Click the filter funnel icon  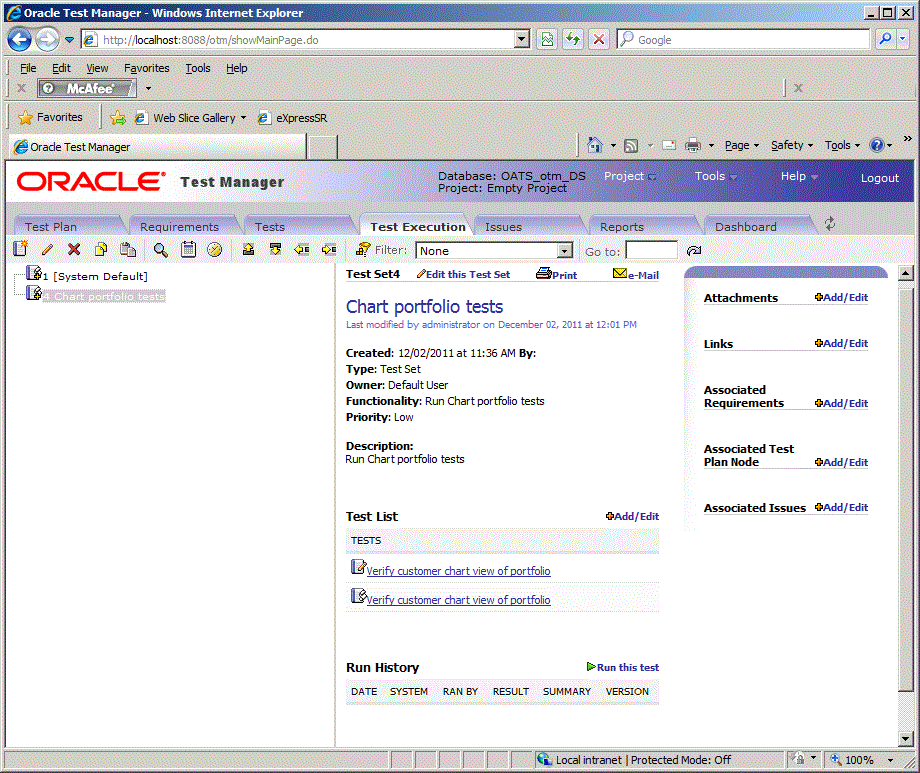[363, 249]
